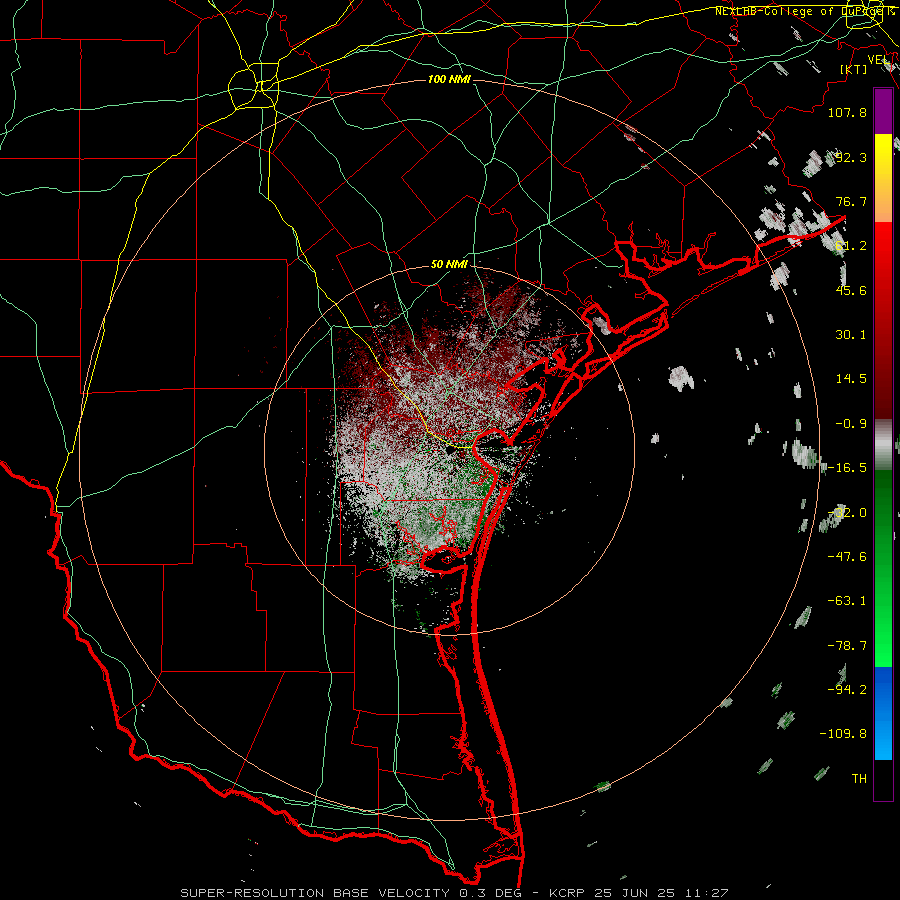Select the 30.1 velocity scale value
This screenshot has width=900, height=900.
click(851, 335)
